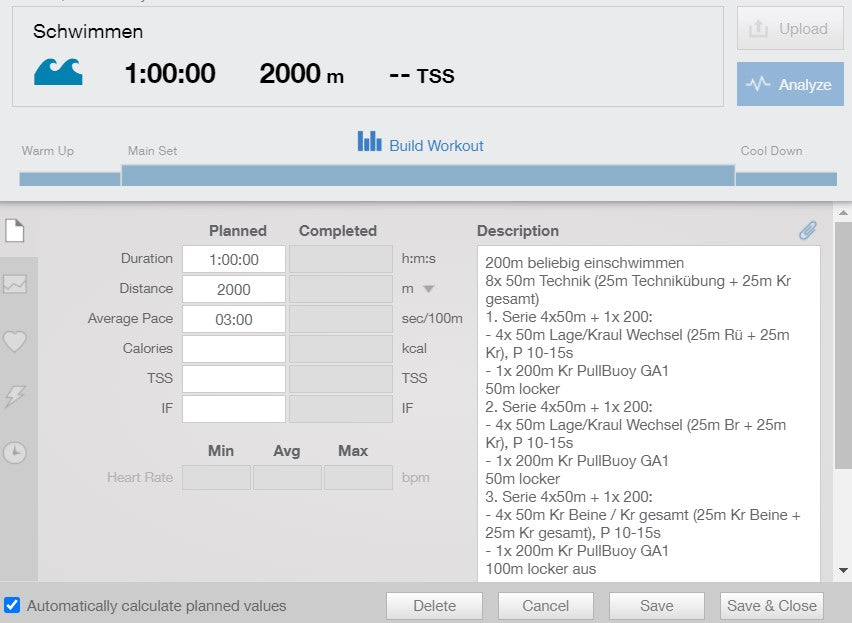
Task: Select the Main Set segment bar
Action: click(x=427, y=177)
